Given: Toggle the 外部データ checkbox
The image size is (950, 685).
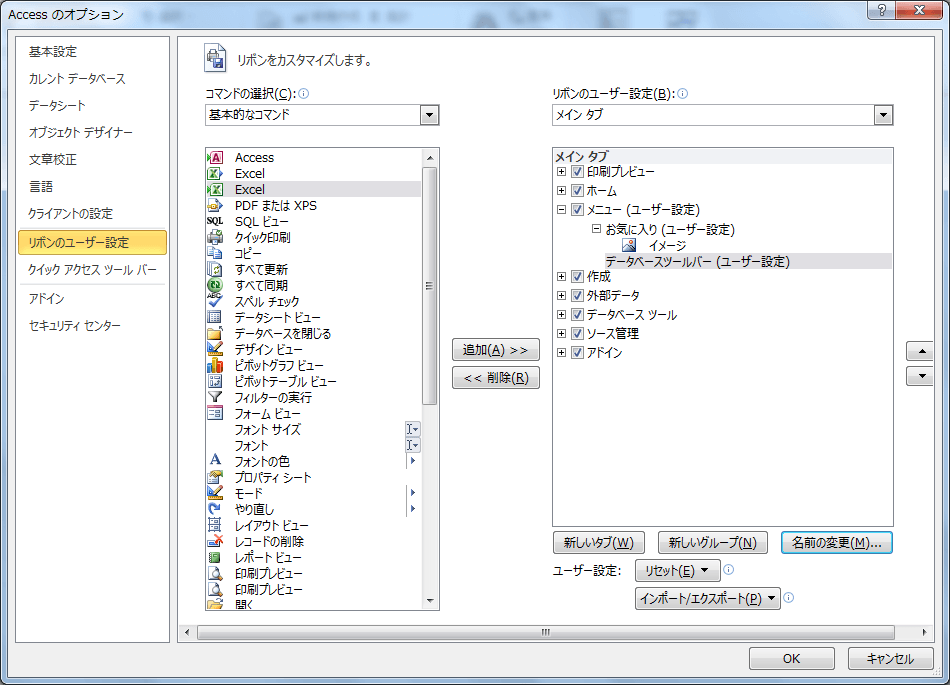Looking at the screenshot, I should [x=577, y=296].
